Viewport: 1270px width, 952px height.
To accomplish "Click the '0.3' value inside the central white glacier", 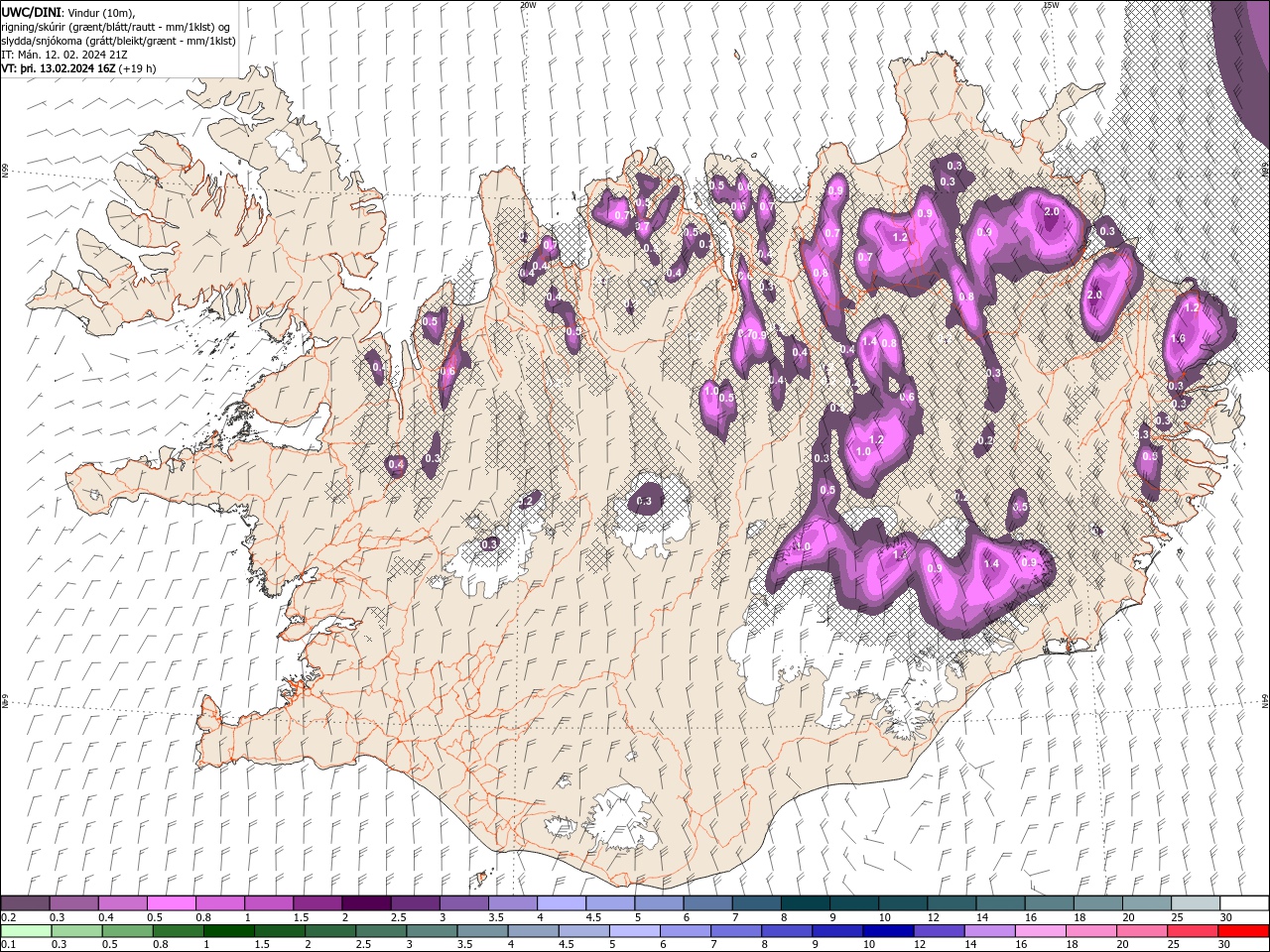I will [x=644, y=502].
